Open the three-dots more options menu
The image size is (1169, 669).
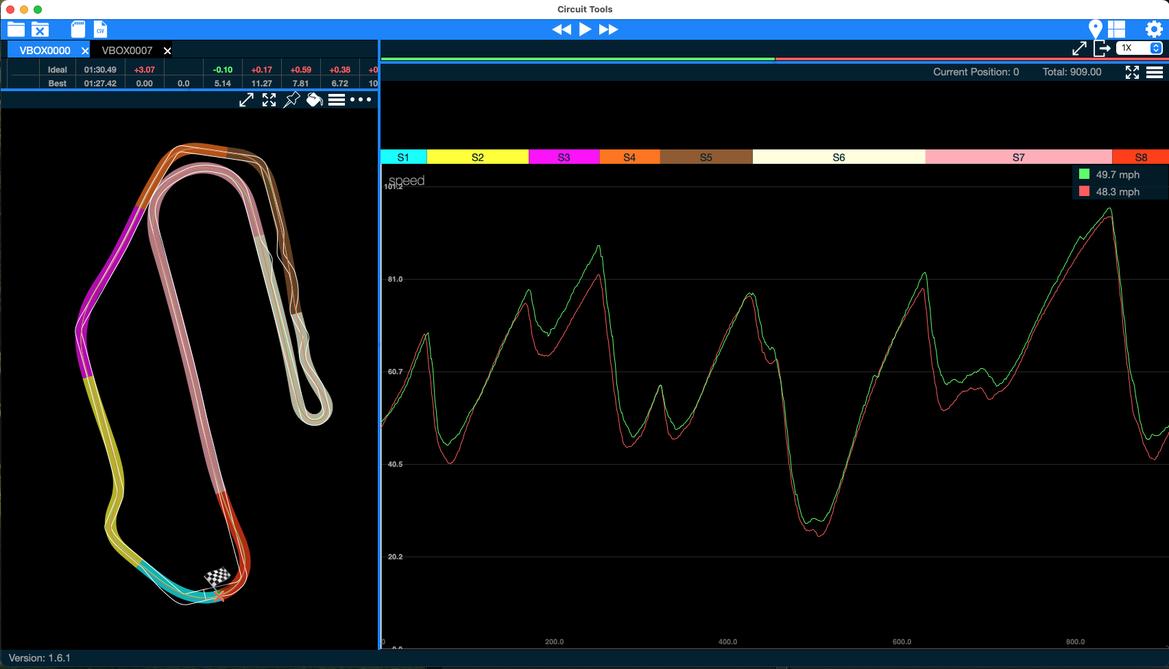pyautogui.click(x=361, y=99)
